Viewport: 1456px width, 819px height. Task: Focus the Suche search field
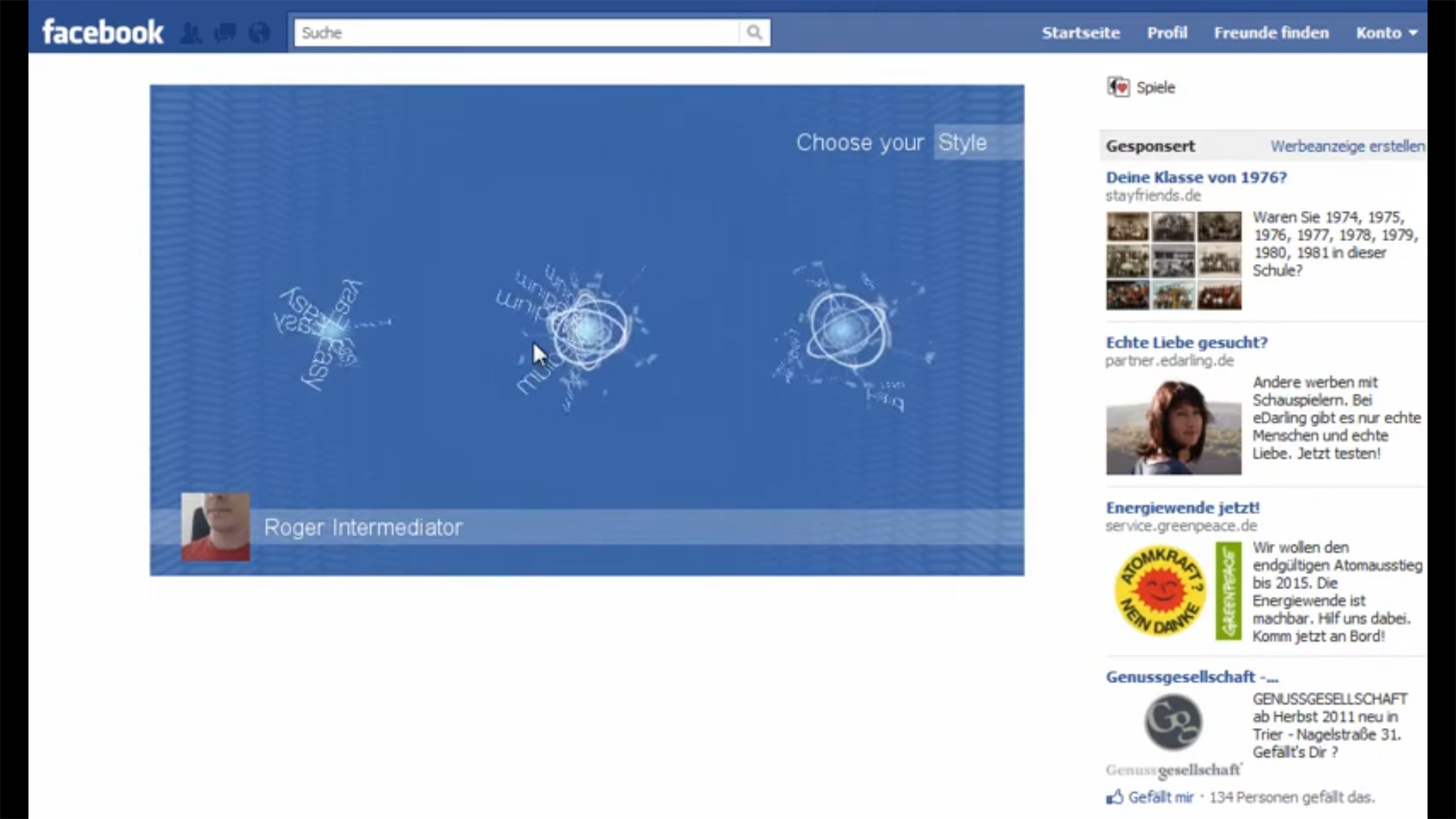point(517,33)
